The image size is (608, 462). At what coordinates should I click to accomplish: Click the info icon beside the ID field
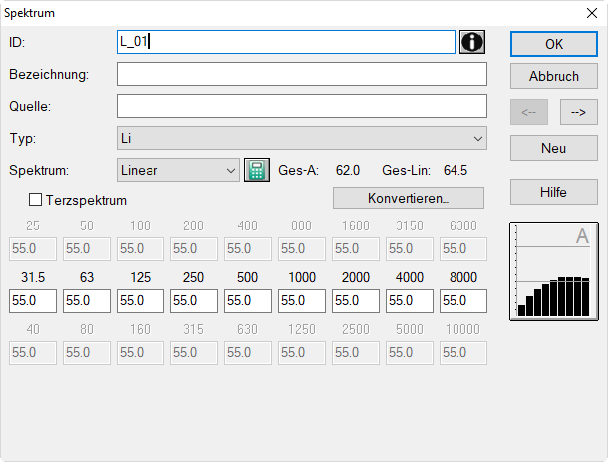472,42
